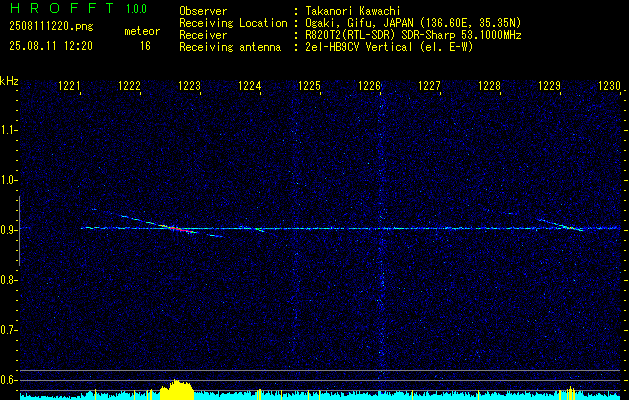This screenshot has width=629, height=400.
Task: Click the kHz axis unit label
Action: pos(9,81)
